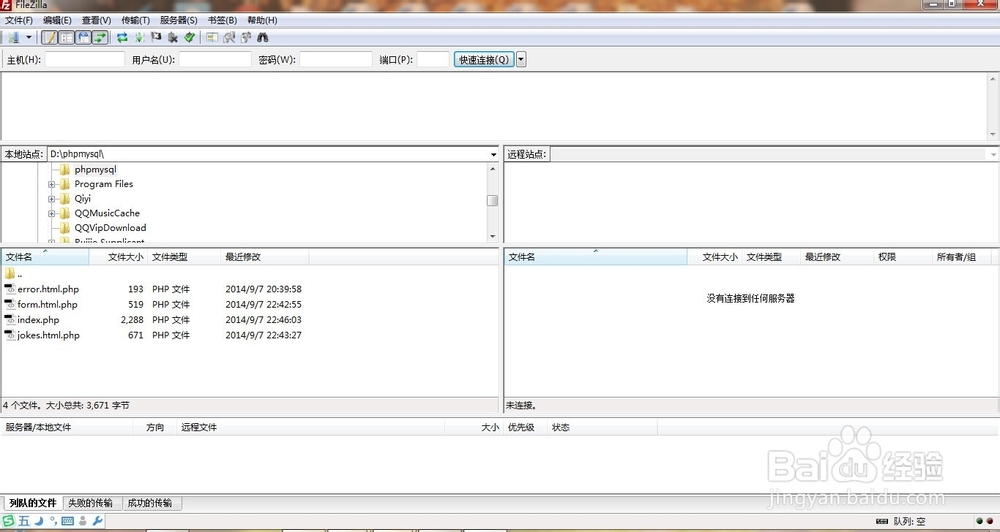Click the process queue toolbar icon
Screen dimensions: 1000x532
(x=139, y=38)
